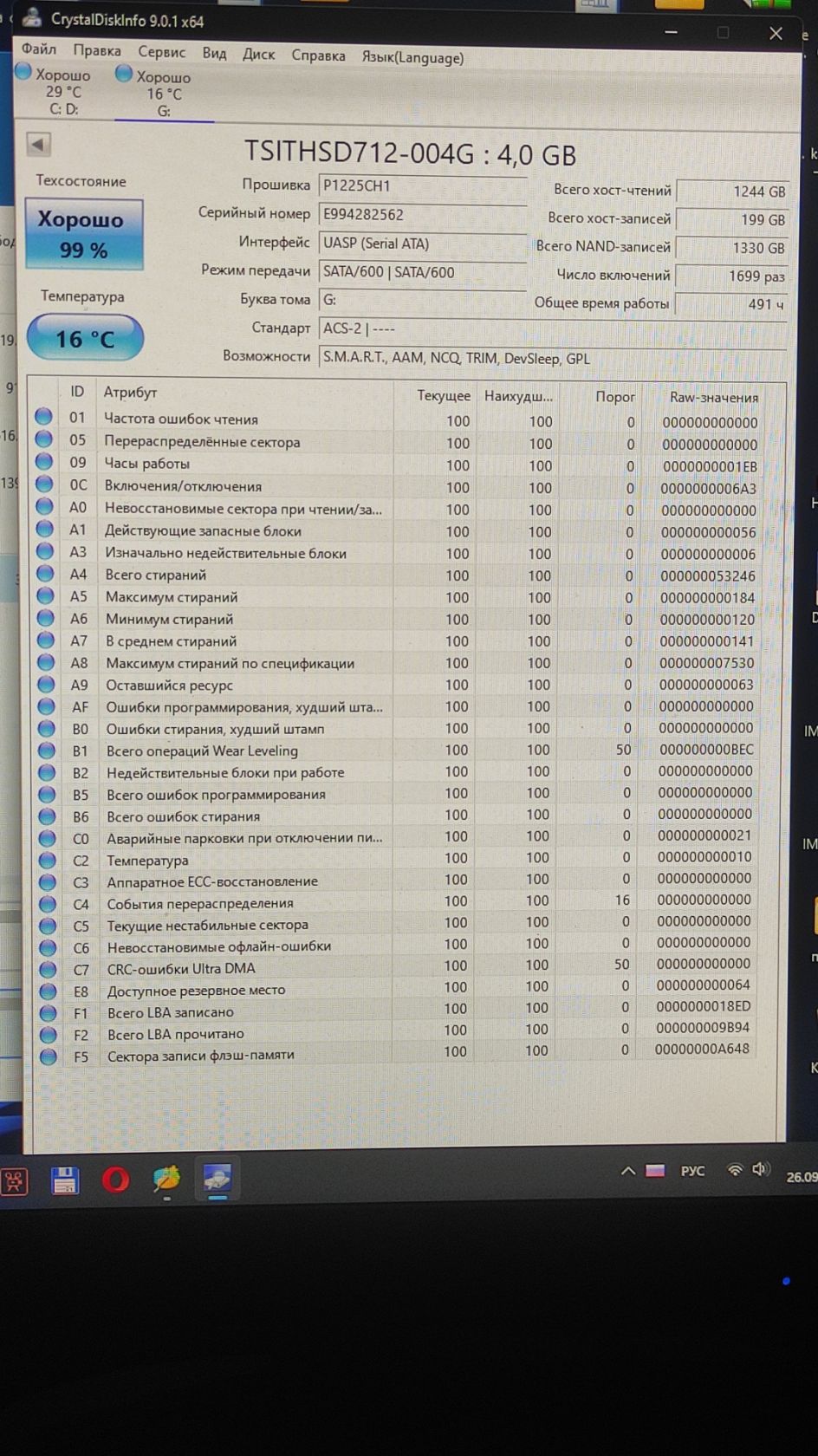Click the status circle for Оставшийся ресурс
This screenshot has height=1456, width=818.
click(45, 684)
